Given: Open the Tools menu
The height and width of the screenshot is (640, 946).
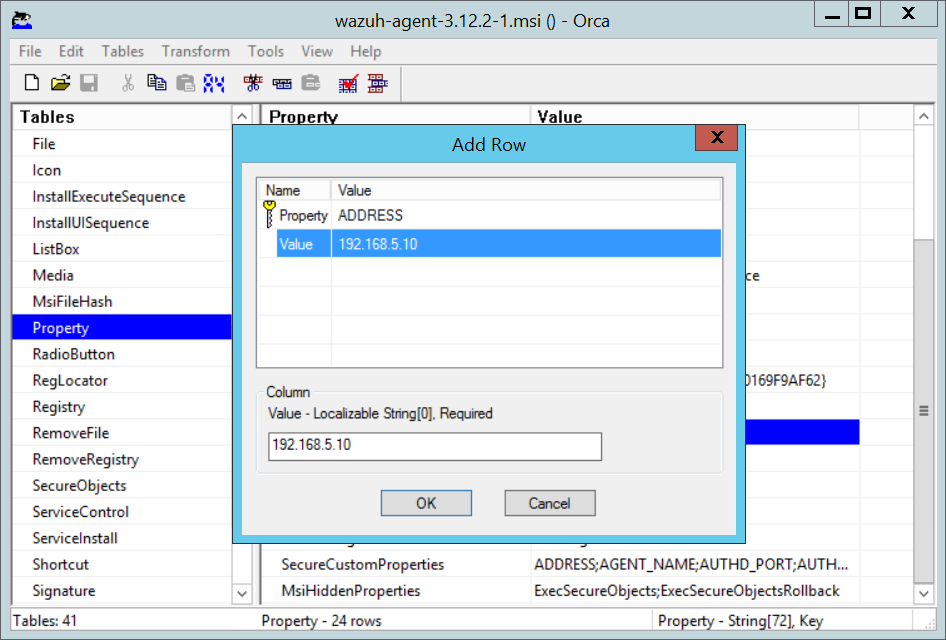Looking at the screenshot, I should 265,51.
